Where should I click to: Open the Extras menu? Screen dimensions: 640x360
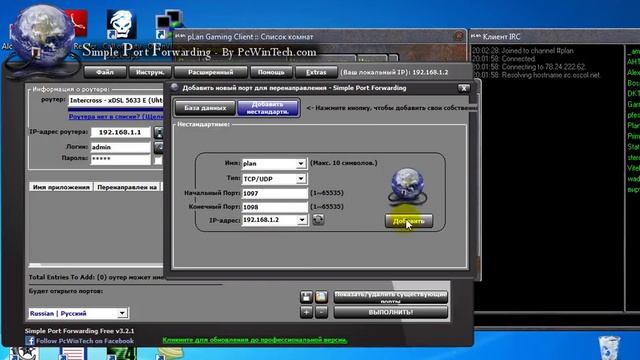tap(316, 72)
